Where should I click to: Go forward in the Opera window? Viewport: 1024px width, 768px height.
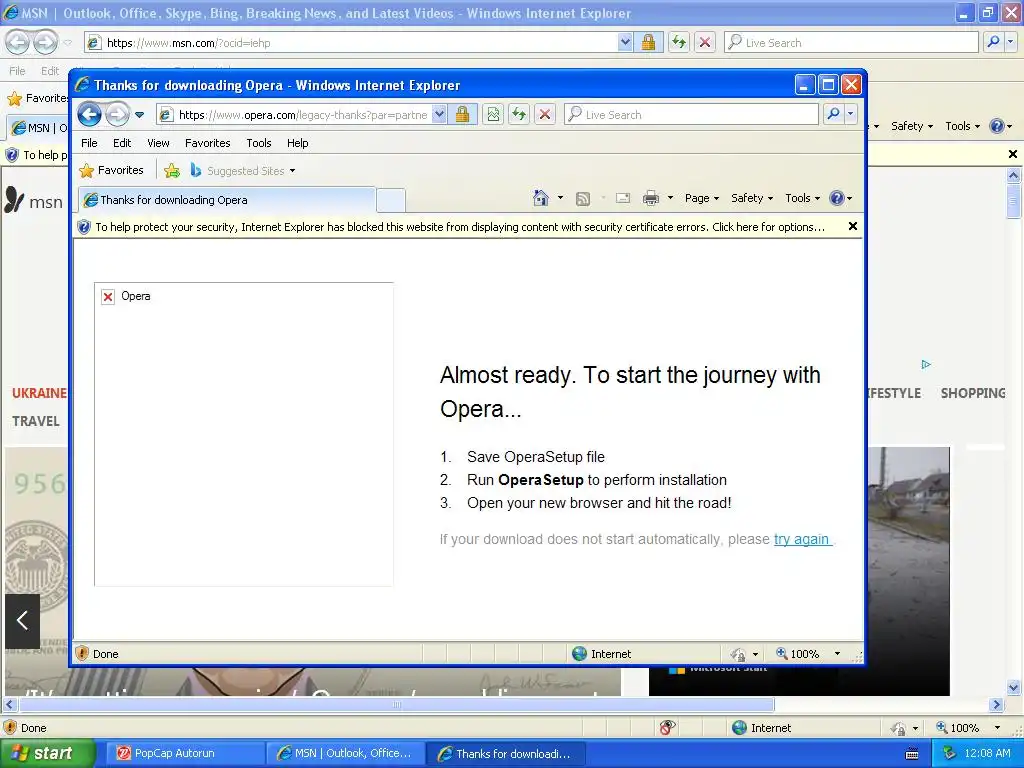pos(118,115)
